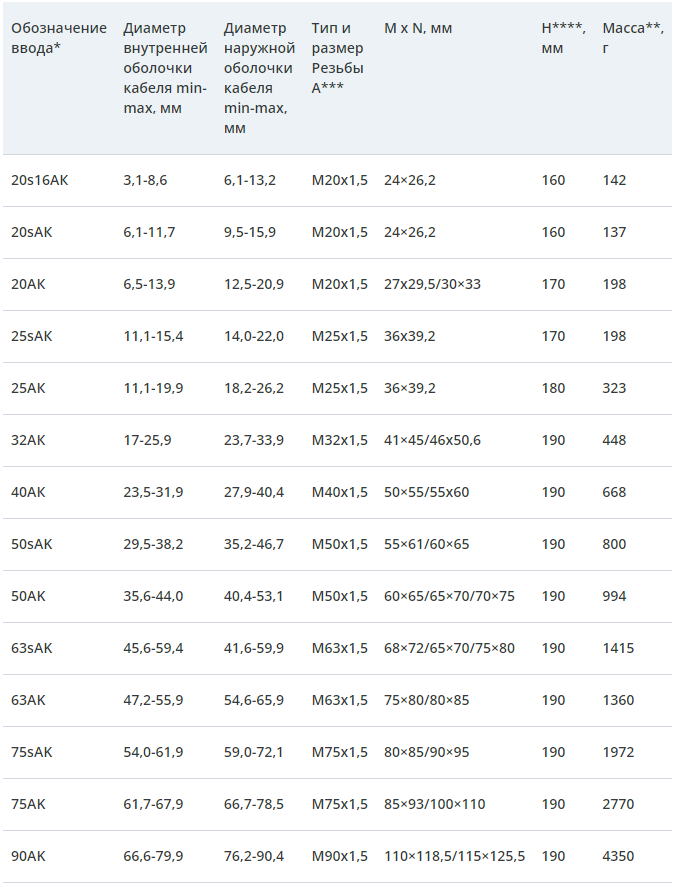Click the 50sAK row label
The image size is (675, 890).
(x=32, y=544)
